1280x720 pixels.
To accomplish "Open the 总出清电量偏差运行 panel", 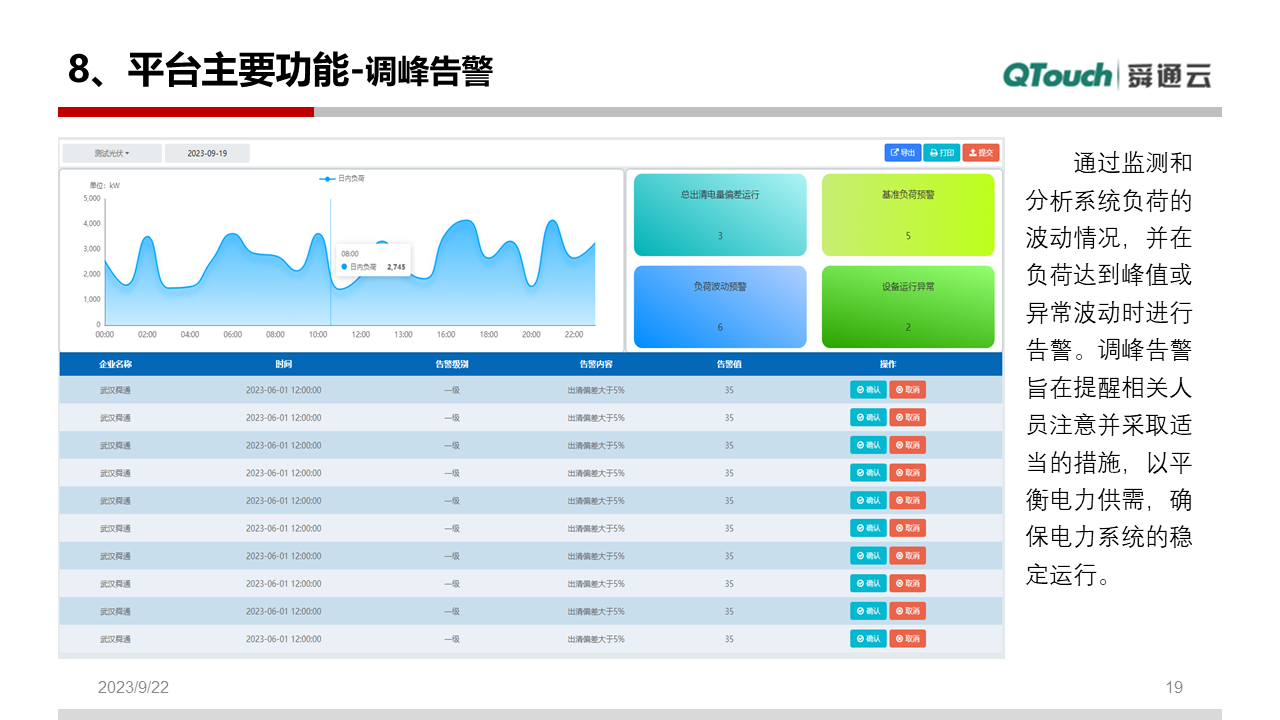I will click(x=720, y=214).
